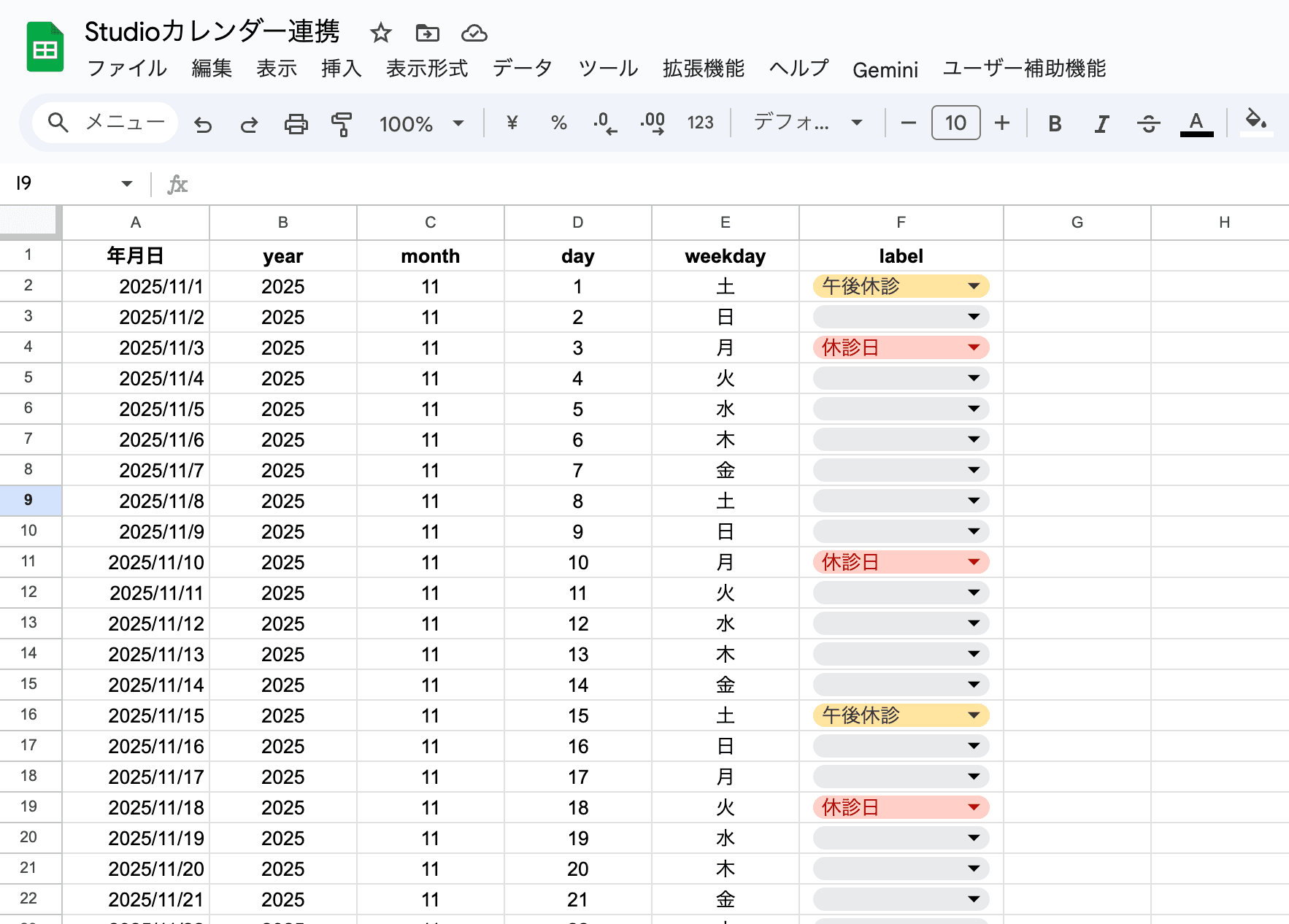Select row 16 header

pyautogui.click(x=29, y=715)
